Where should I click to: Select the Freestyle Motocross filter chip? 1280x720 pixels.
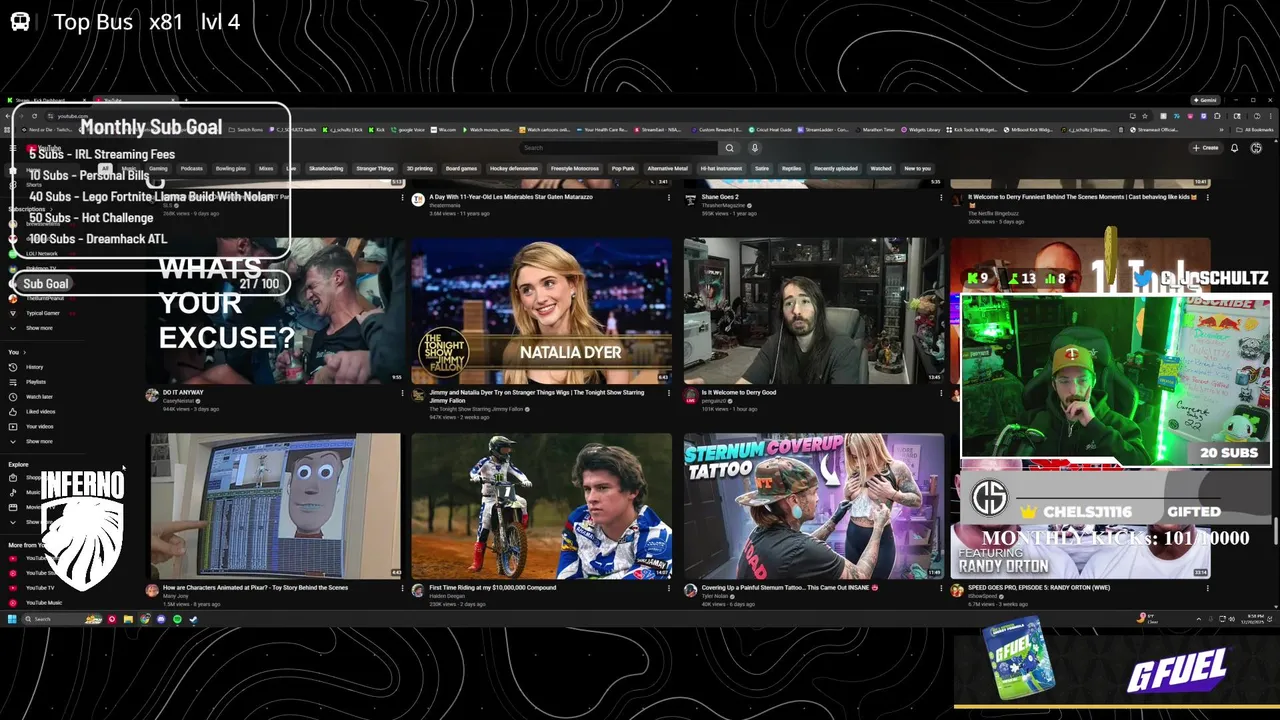575,168
